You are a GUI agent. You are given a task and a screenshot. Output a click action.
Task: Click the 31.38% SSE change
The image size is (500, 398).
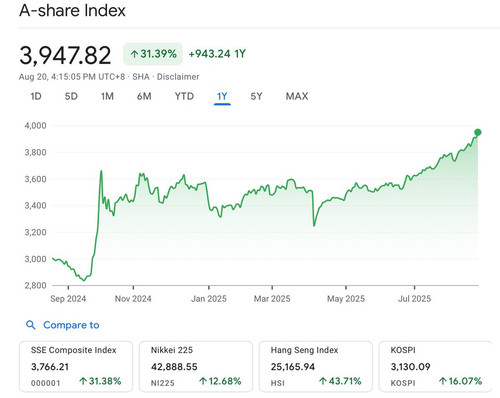pos(100,381)
